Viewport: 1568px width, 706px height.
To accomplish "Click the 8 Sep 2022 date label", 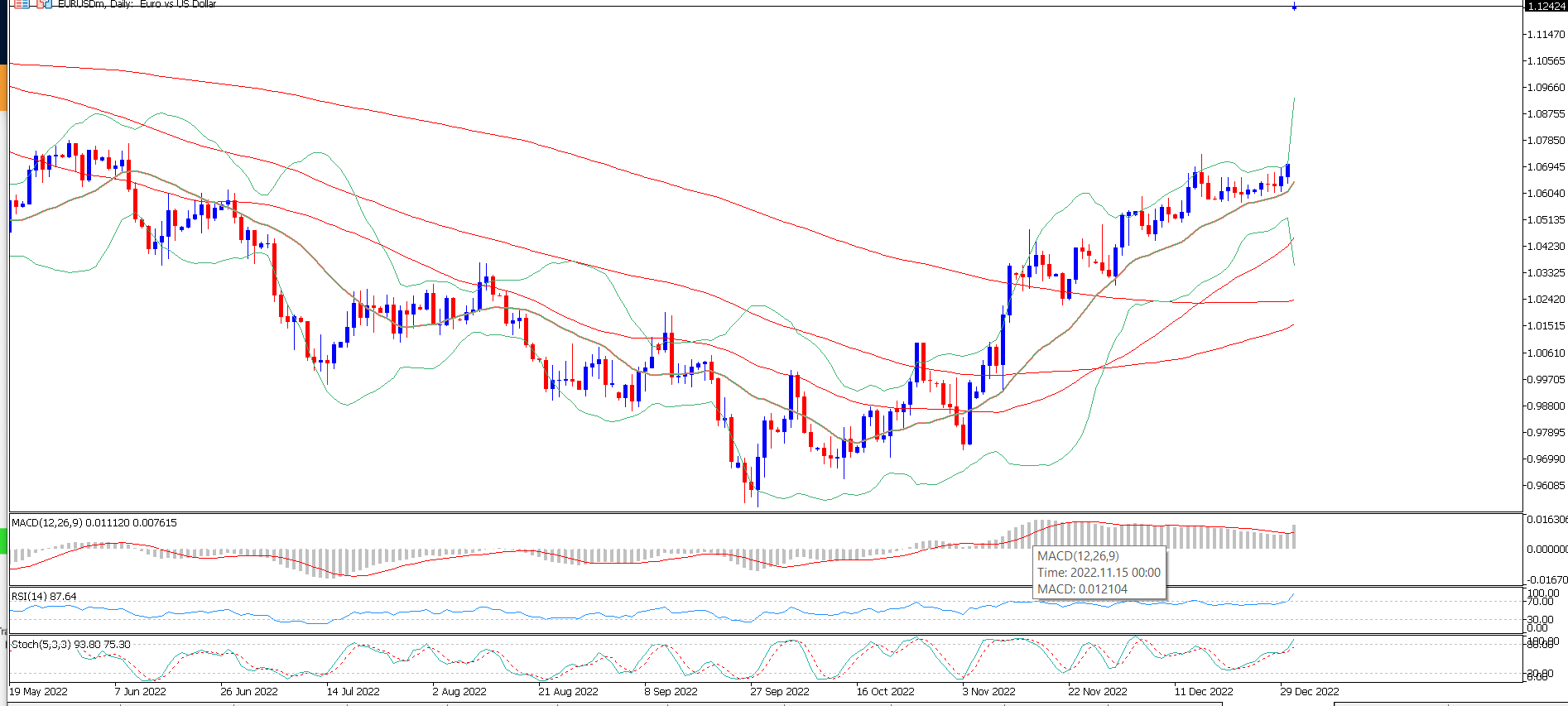I will pos(671,692).
